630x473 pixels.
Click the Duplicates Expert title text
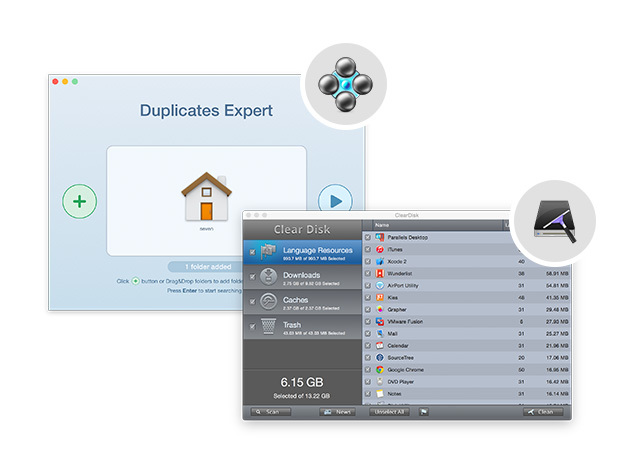tap(206, 111)
